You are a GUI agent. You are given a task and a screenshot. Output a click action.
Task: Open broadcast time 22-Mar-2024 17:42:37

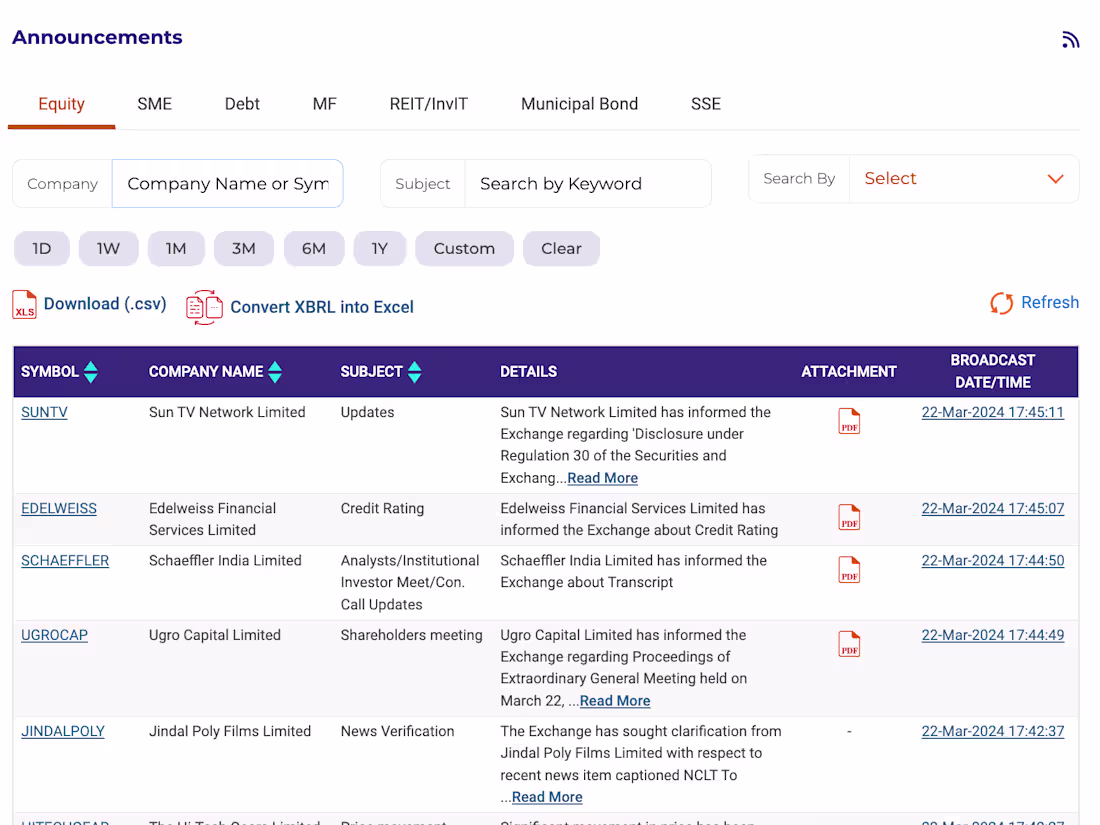point(993,731)
